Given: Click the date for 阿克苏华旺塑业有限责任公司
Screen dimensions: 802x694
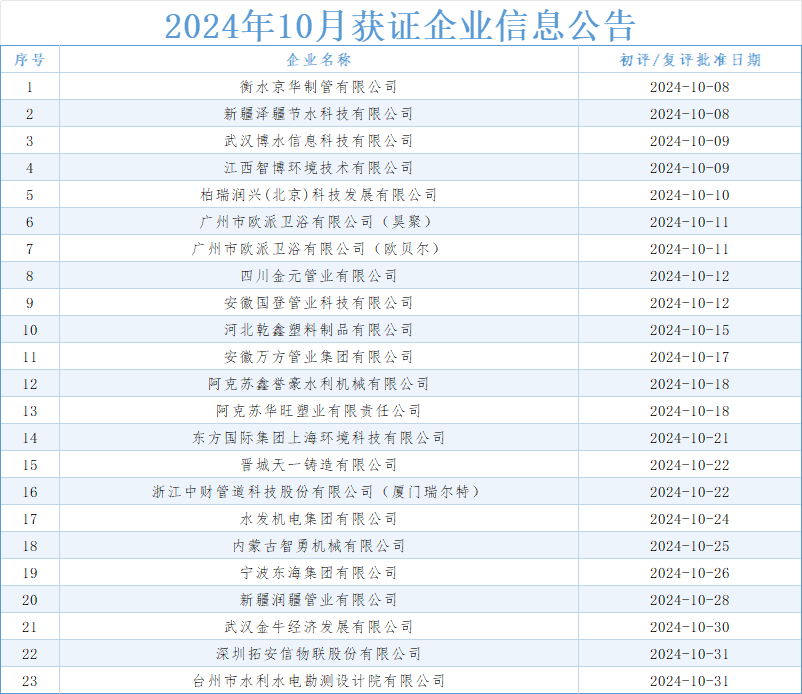Looking at the screenshot, I should click(690, 411).
